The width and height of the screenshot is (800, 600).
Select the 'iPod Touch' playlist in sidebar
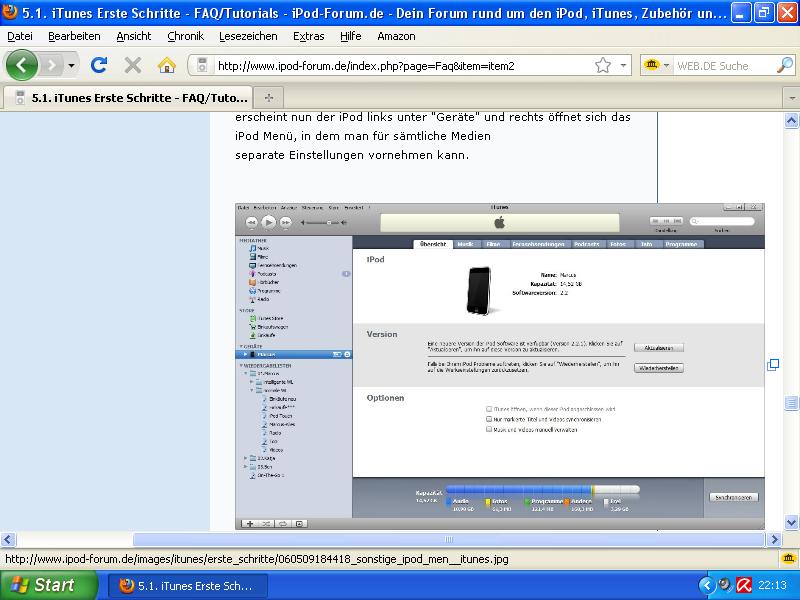pos(281,416)
